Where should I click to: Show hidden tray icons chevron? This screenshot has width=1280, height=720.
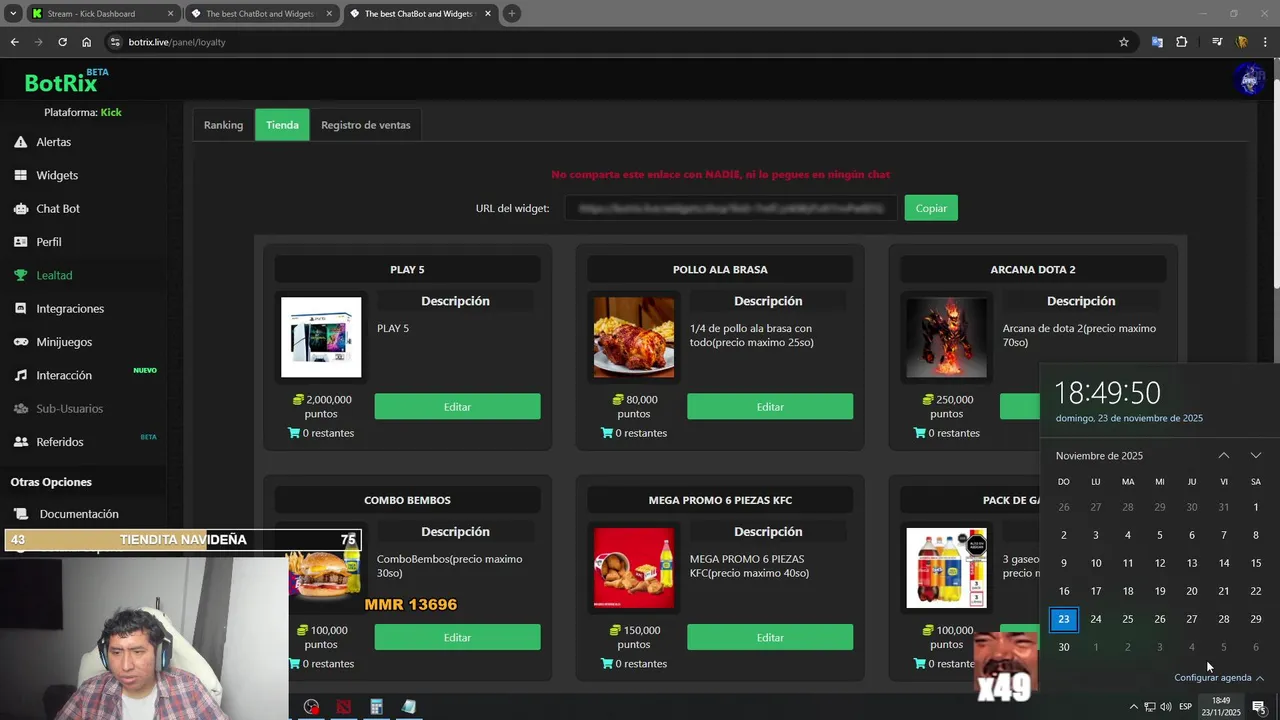pos(1133,707)
